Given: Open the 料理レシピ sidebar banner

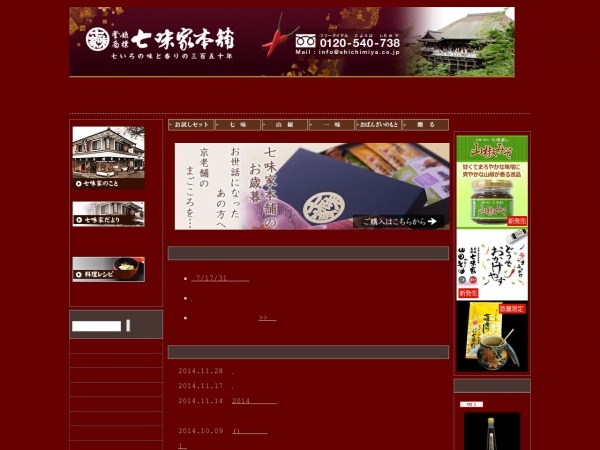Looking at the screenshot, I should [x=109, y=269].
